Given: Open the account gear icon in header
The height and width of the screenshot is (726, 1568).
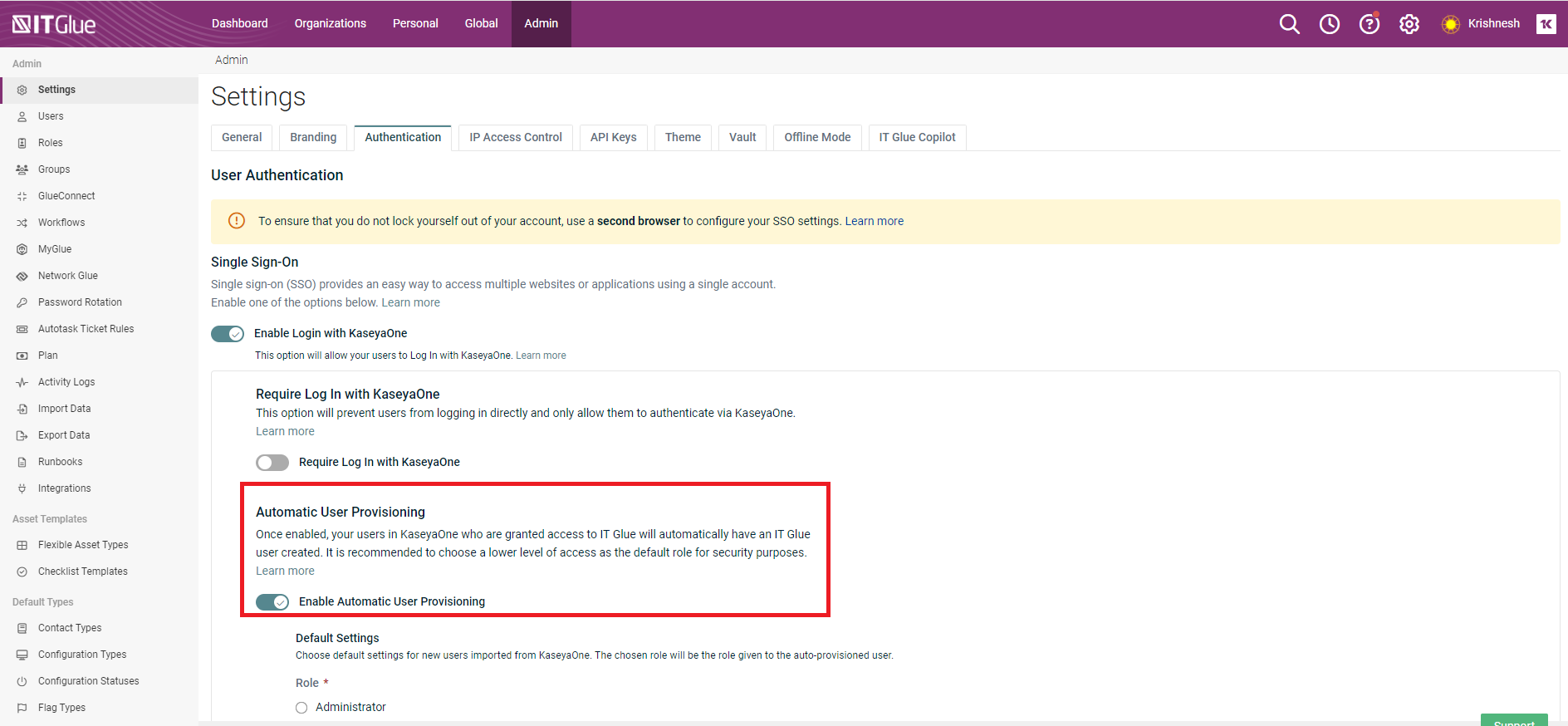Looking at the screenshot, I should point(1409,24).
